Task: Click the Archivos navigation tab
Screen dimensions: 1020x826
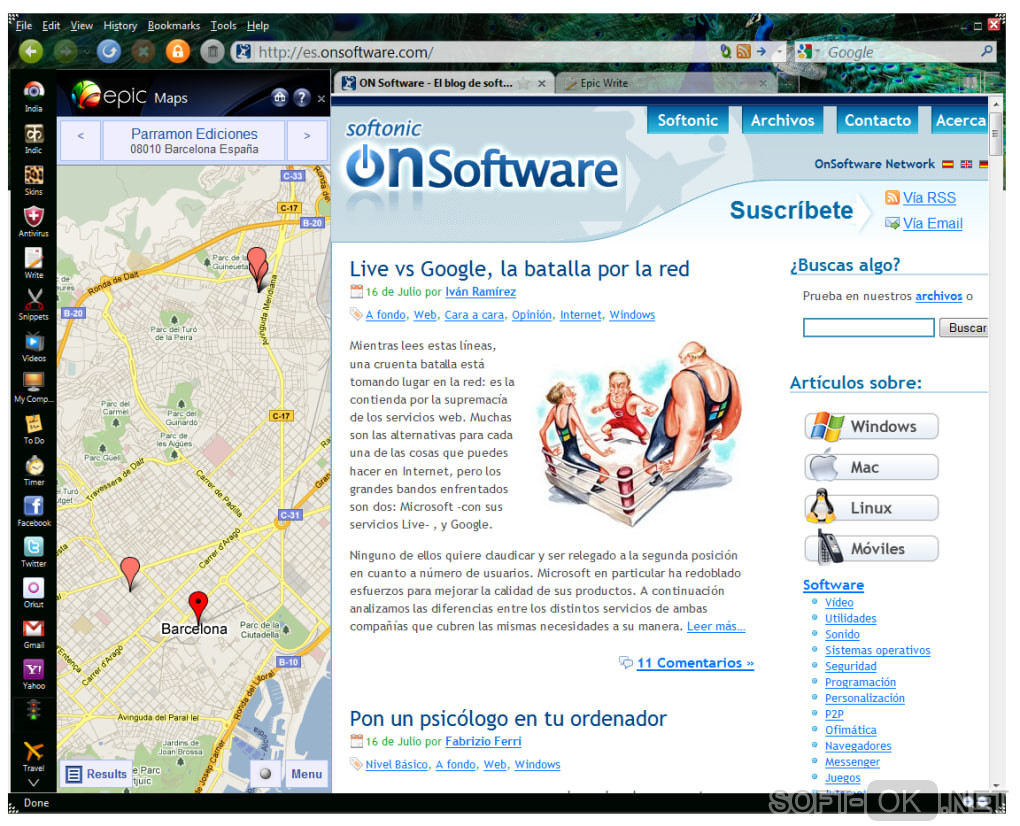Action: point(782,120)
